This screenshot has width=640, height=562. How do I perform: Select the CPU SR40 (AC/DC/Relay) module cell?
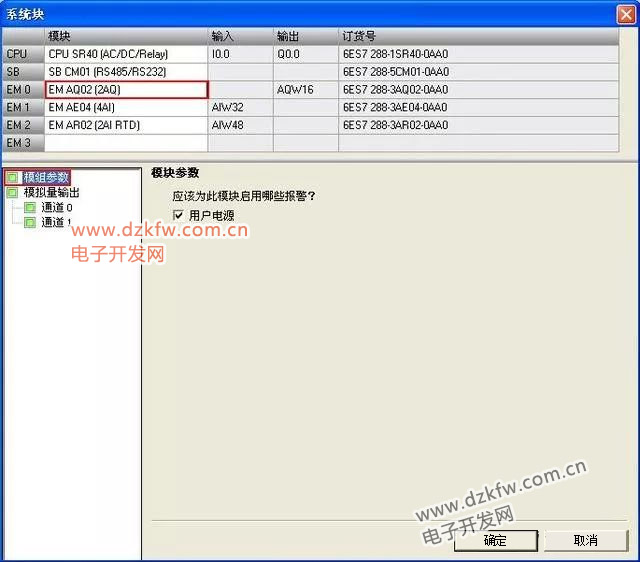click(126, 54)
